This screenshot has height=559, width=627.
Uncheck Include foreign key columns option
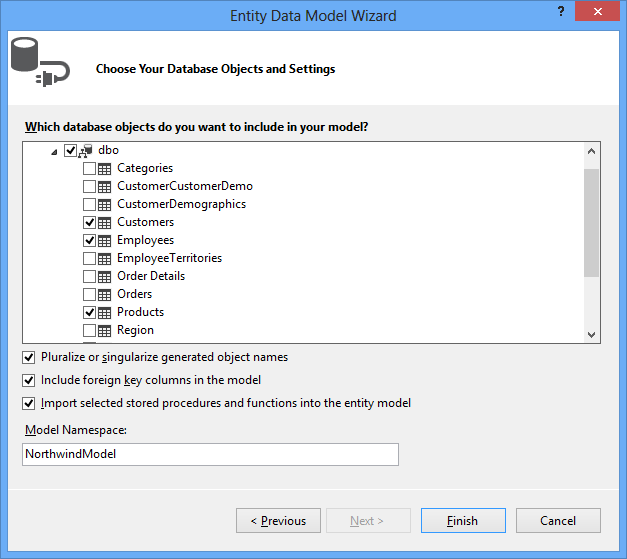(29, 380)
